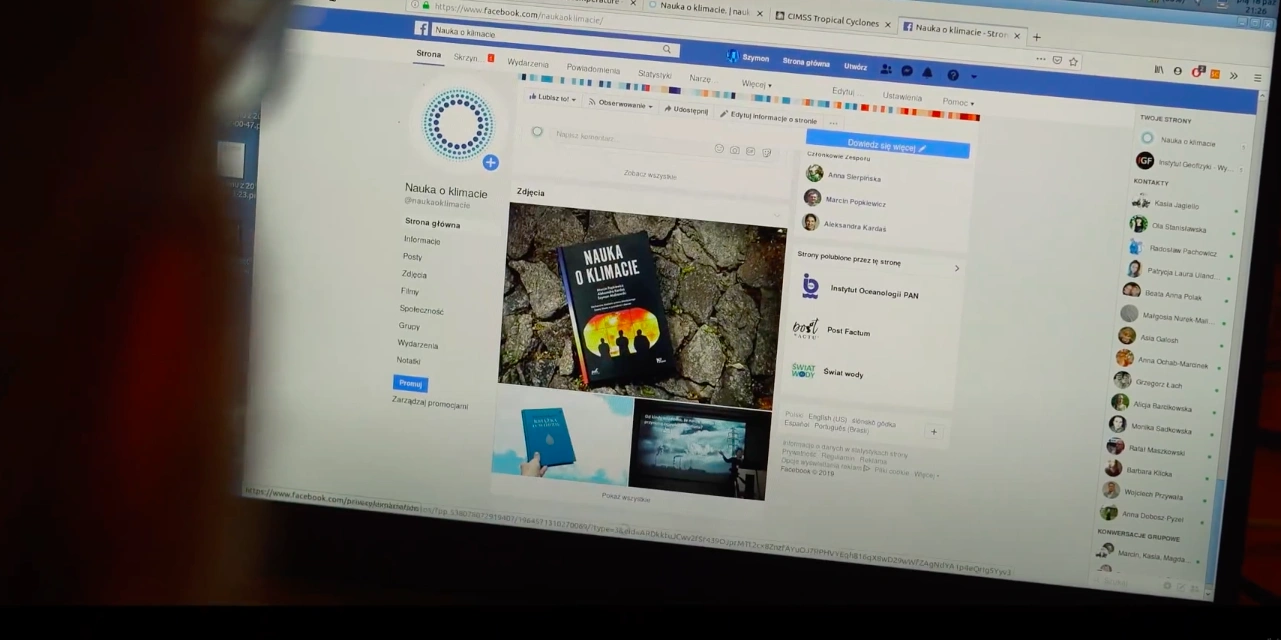Click the Udostępnij button
This screenshot has height=640, width=1281.
click(686, 110)
